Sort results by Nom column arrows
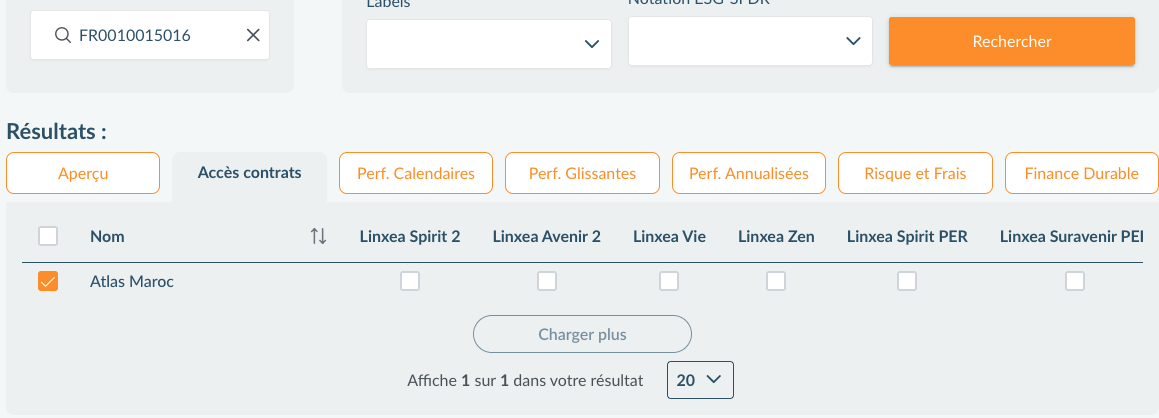 pos(318,237)
